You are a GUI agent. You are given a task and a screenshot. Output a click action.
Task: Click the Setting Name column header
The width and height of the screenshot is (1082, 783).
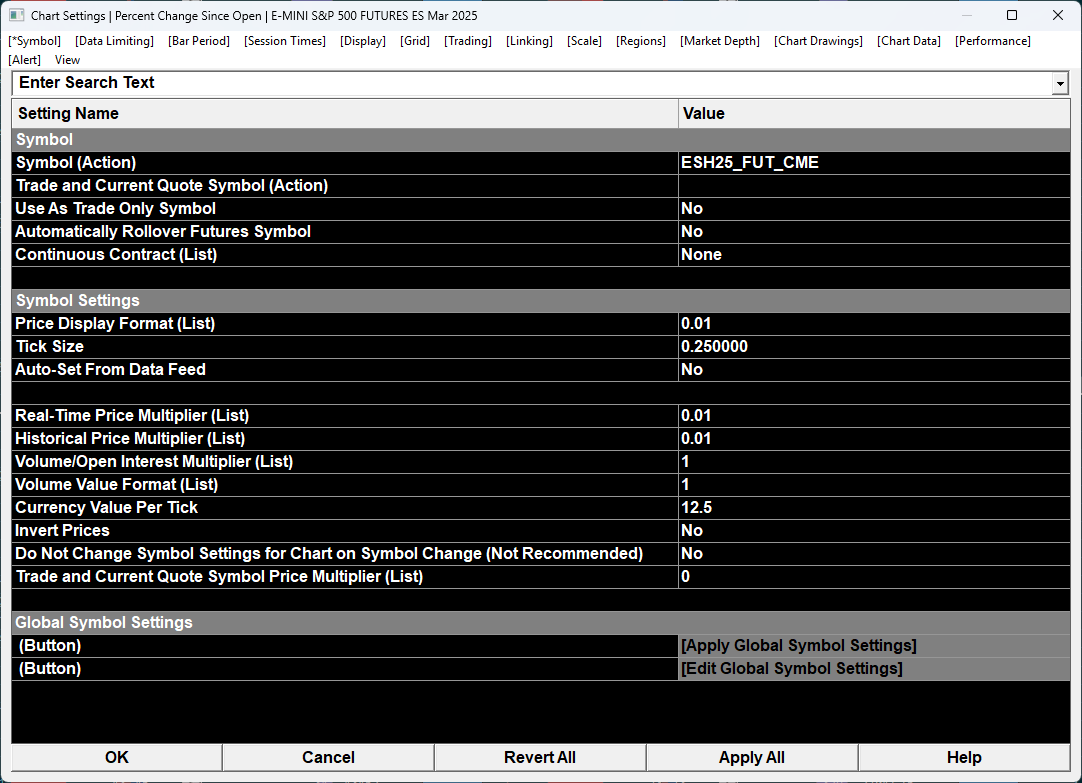pos(345,113)
